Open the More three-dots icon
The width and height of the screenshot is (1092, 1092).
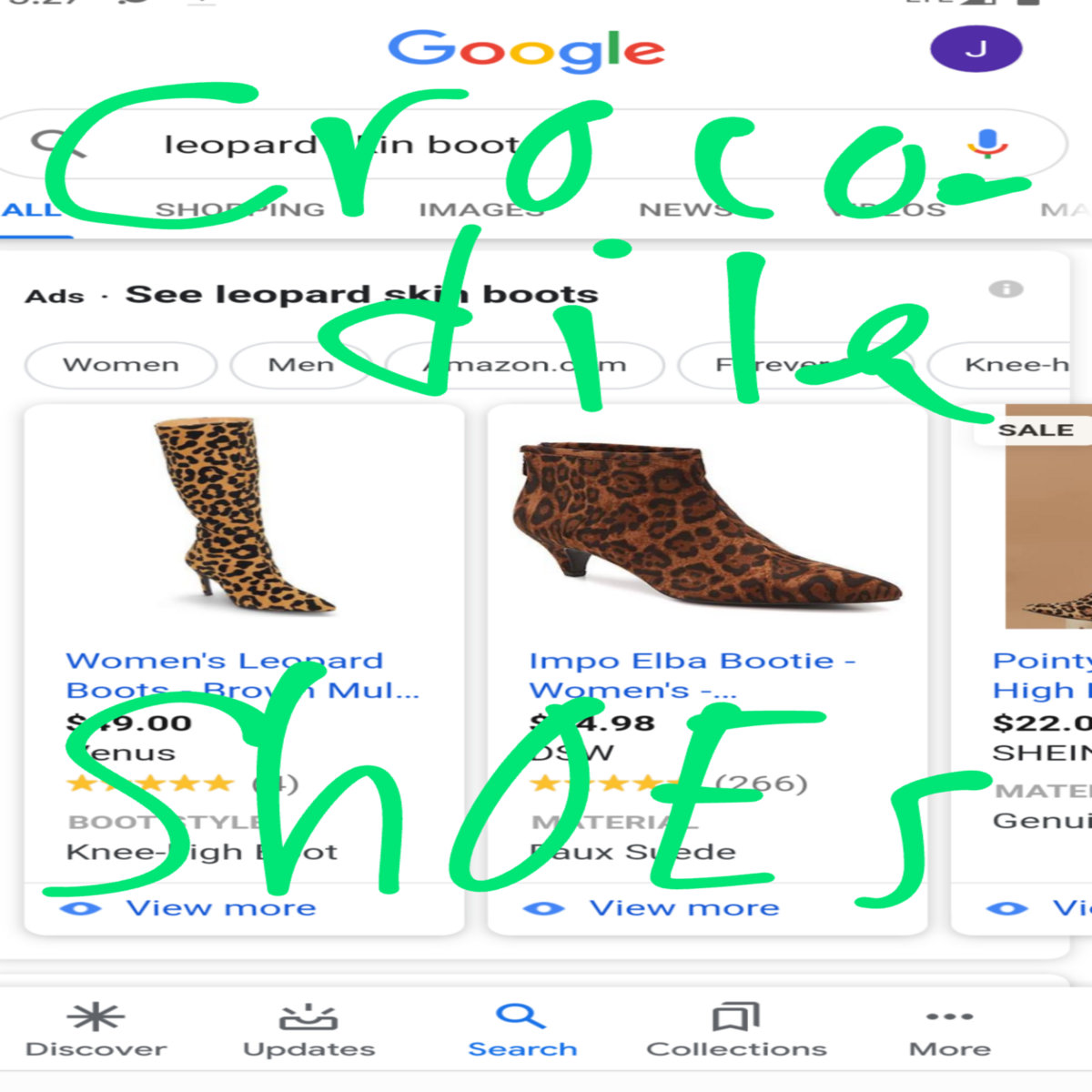pyautogui.click(x=949, y=1016)
